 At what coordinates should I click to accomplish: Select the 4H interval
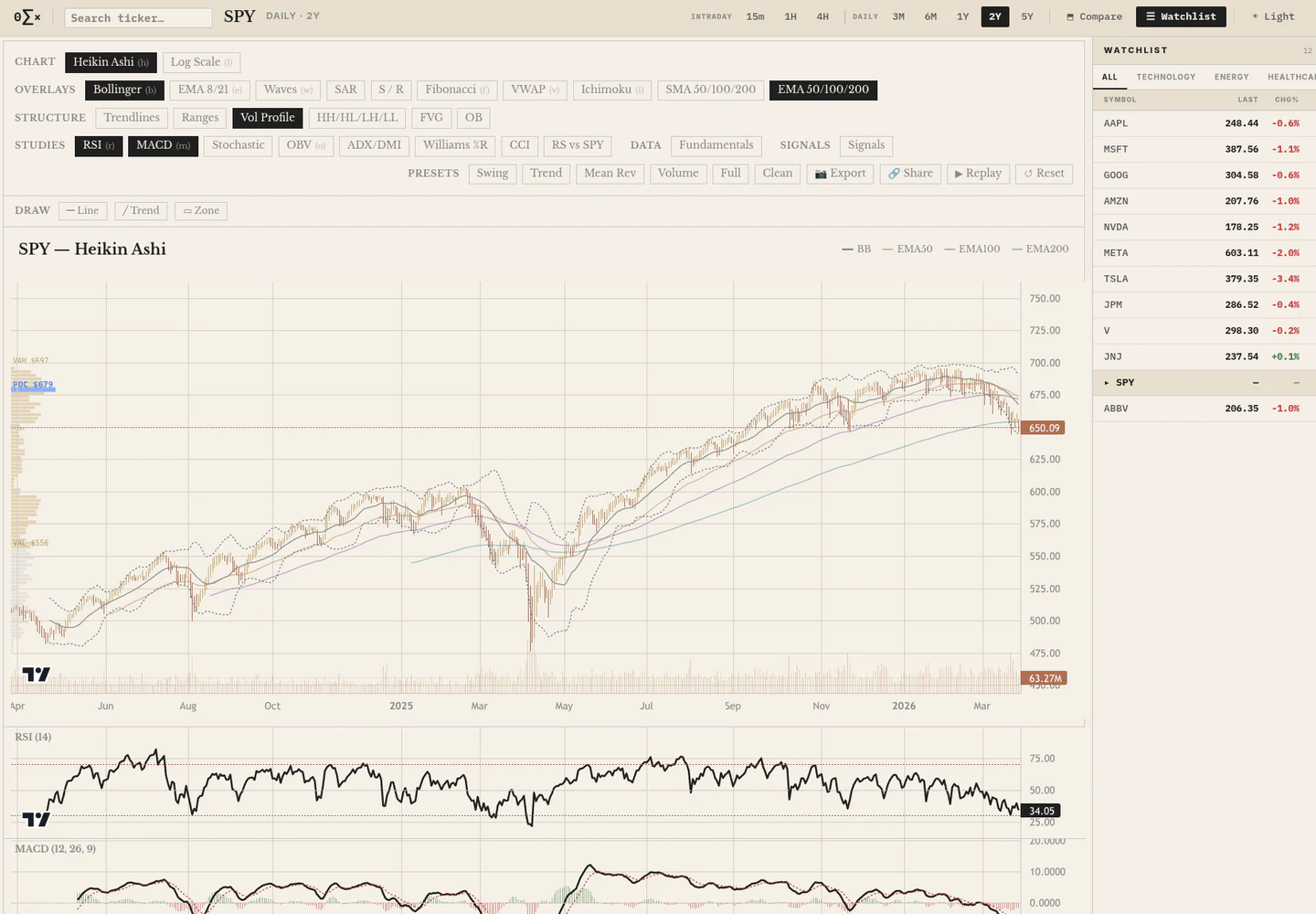[x=822, y=16]
